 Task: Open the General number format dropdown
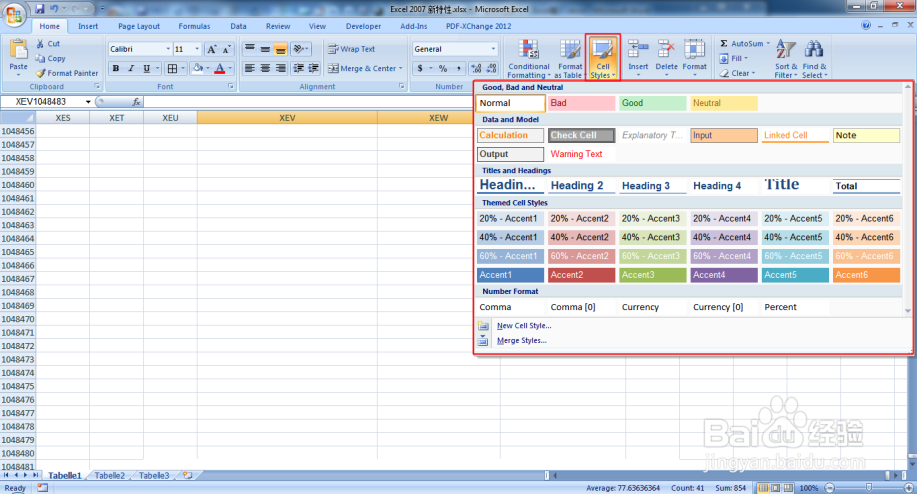click(x=493, y=49)
